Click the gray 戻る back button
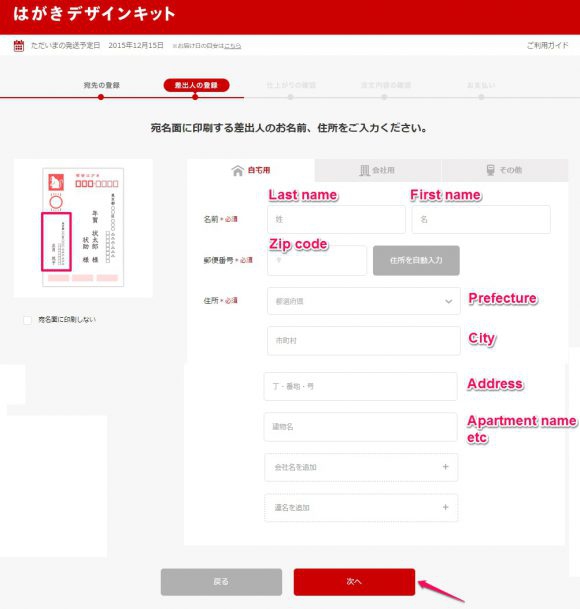Image resolution: width=580 pixels, height=609 pixels. (221, 582)
